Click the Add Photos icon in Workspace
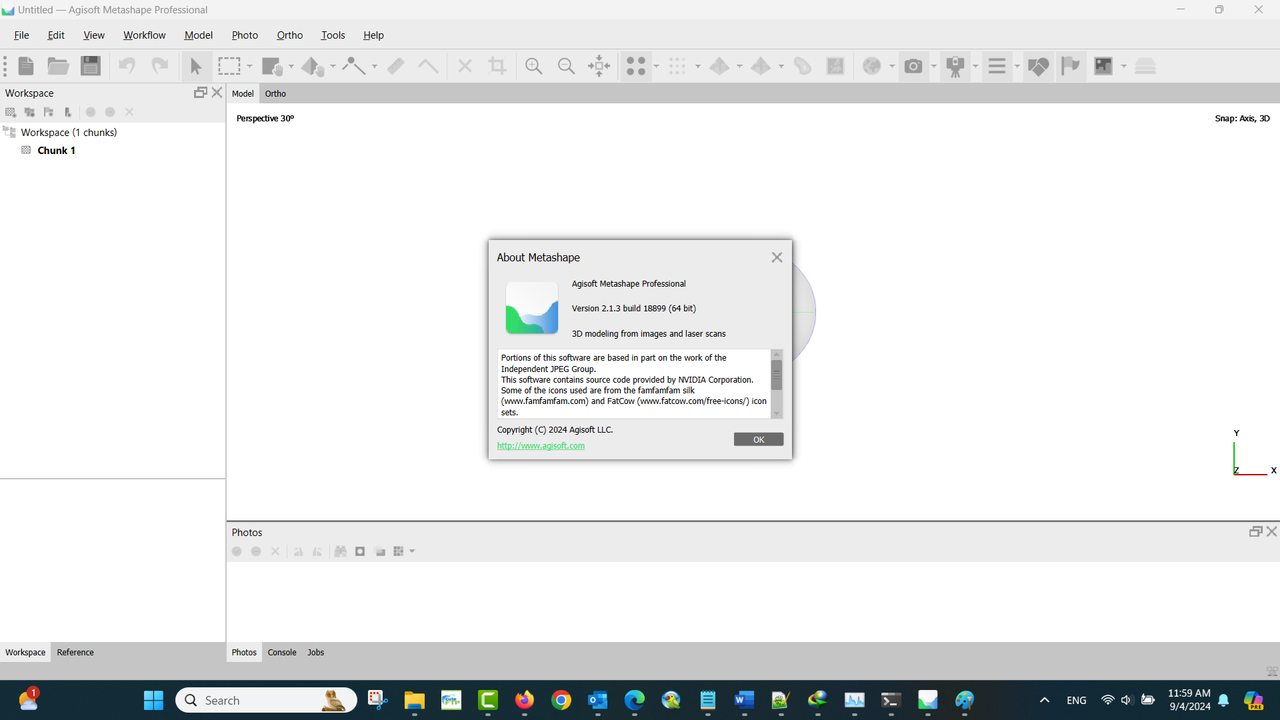 29,112
